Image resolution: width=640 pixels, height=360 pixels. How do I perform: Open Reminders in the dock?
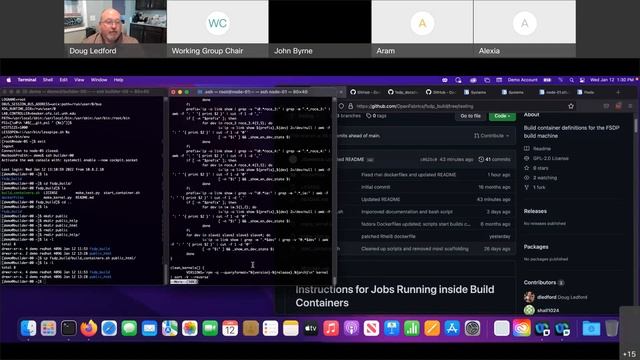click(271, 328)
